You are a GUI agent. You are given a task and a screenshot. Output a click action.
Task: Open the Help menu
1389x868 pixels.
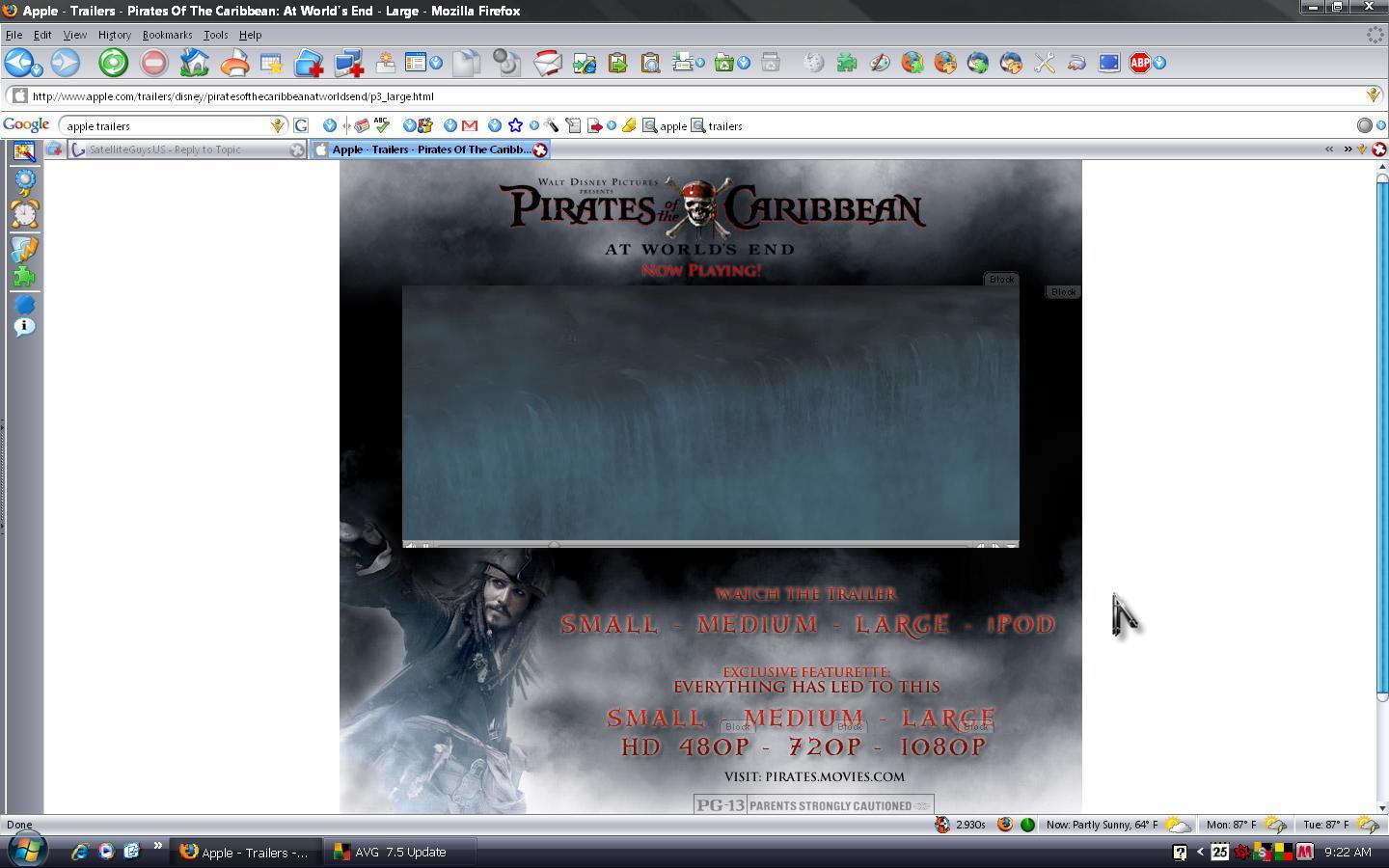tap(250, 35)
